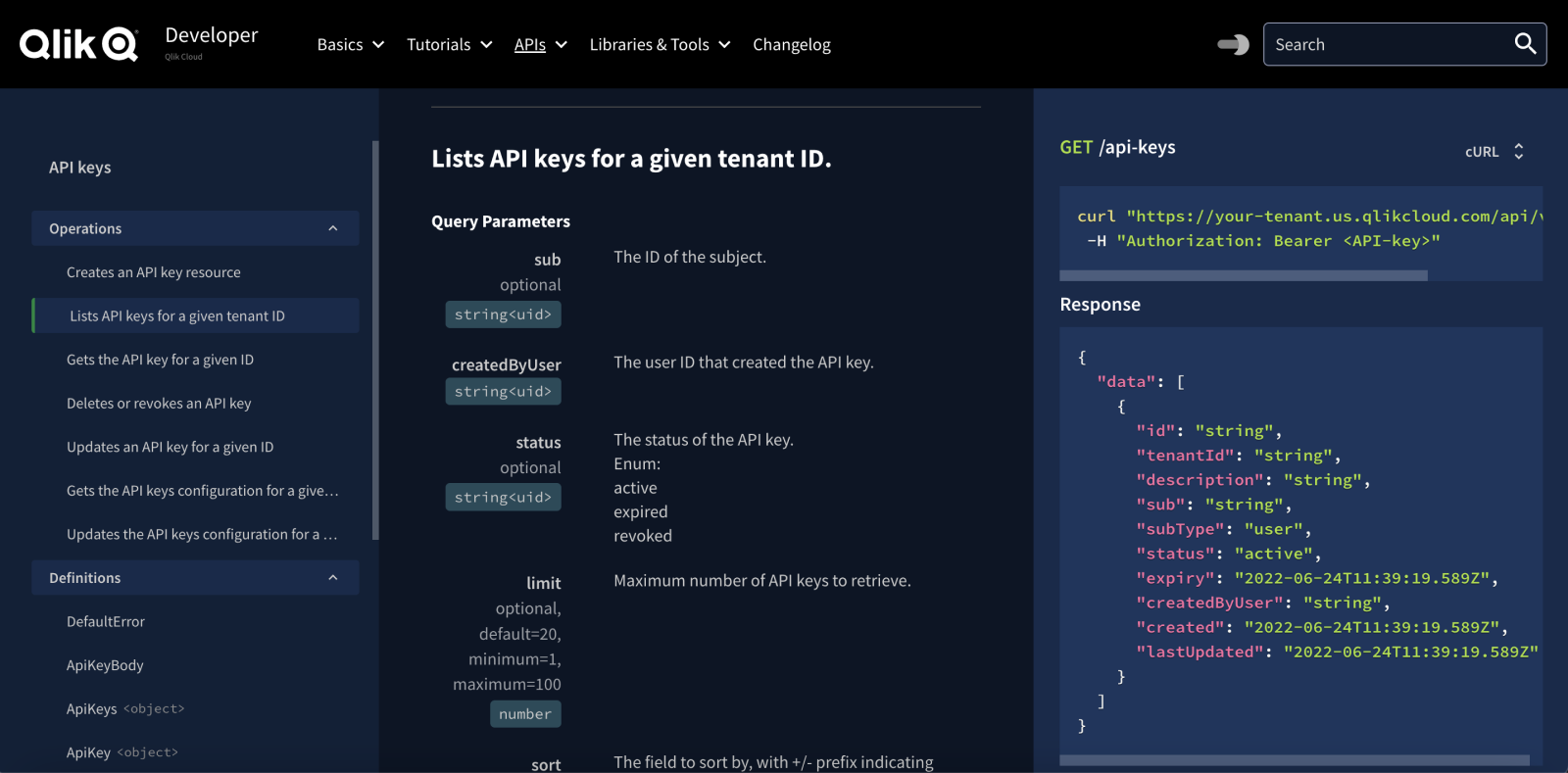Image resolution: width=1568 pixels, height=773 pixels.
Task: Expand the Tutorials menu
Action: [449, 45]
